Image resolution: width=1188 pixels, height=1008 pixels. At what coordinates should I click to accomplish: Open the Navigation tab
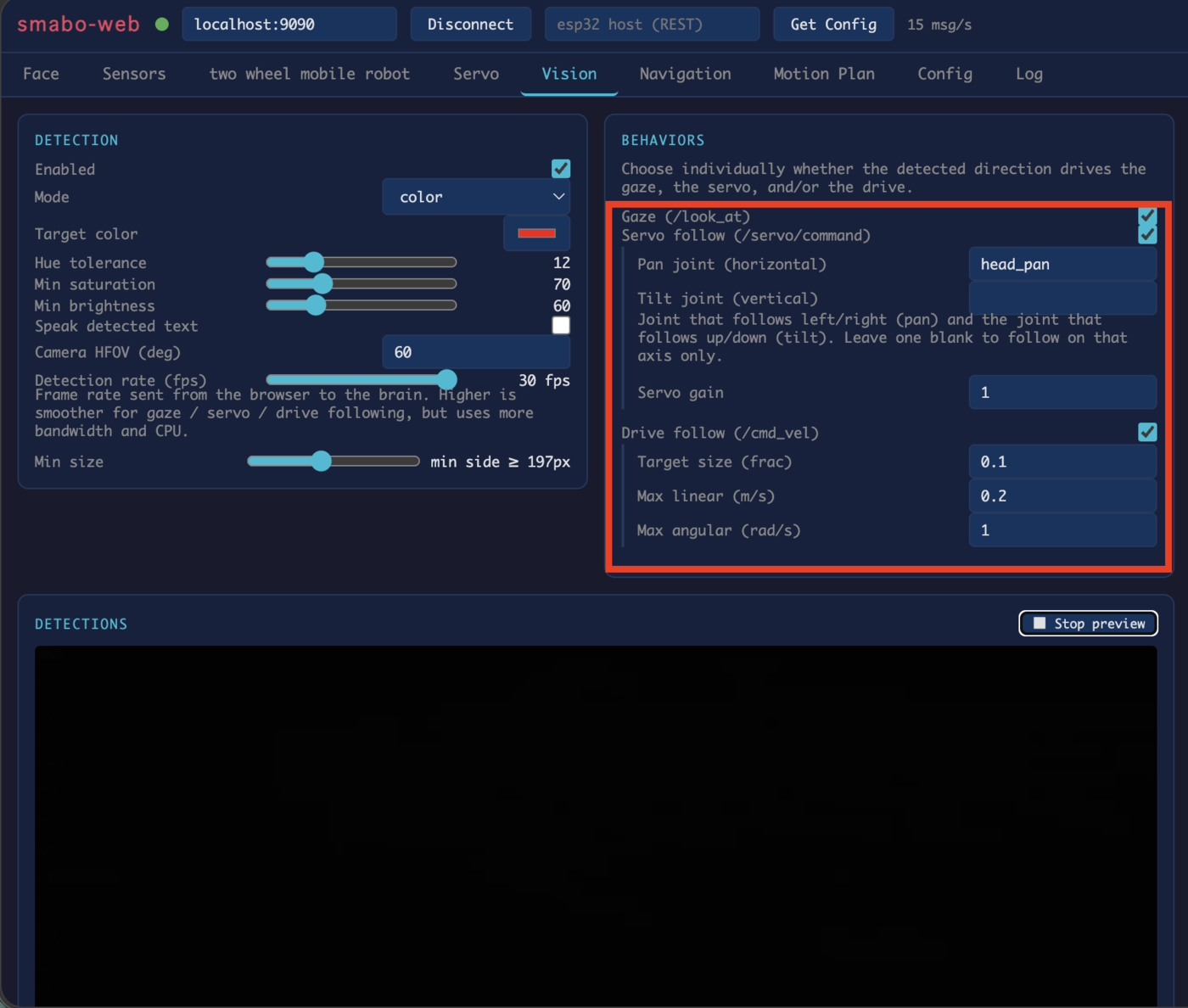(685, 74)
